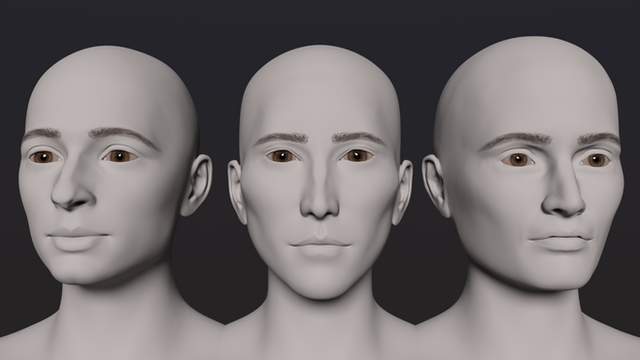Viewport: 640px width, 360px height.
Task: Click the nose of the left head
Action: pyautogui.click(x=73, y=189)
